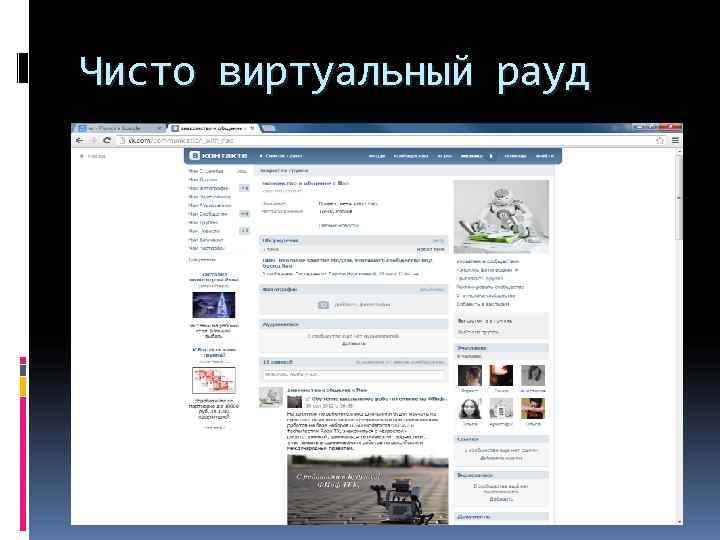Screen dimensions: 720x540
Task: Open the Обсуждения section header
Action: pos(353,241)
